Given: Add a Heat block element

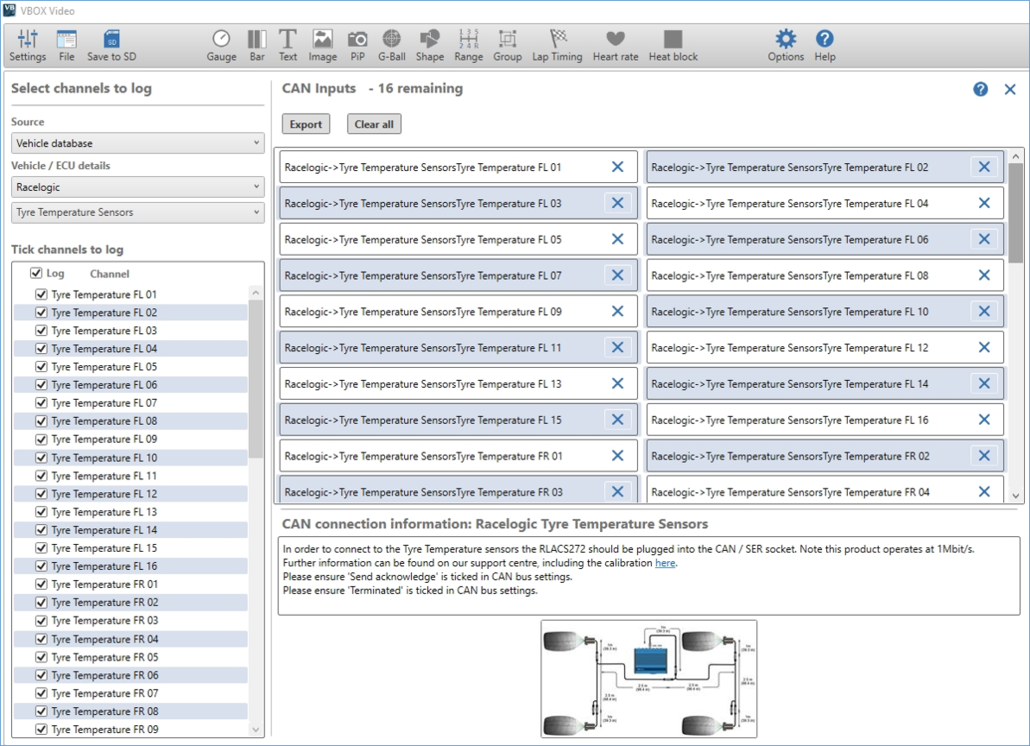Looking at the screenshot, I should click(673, 45).
